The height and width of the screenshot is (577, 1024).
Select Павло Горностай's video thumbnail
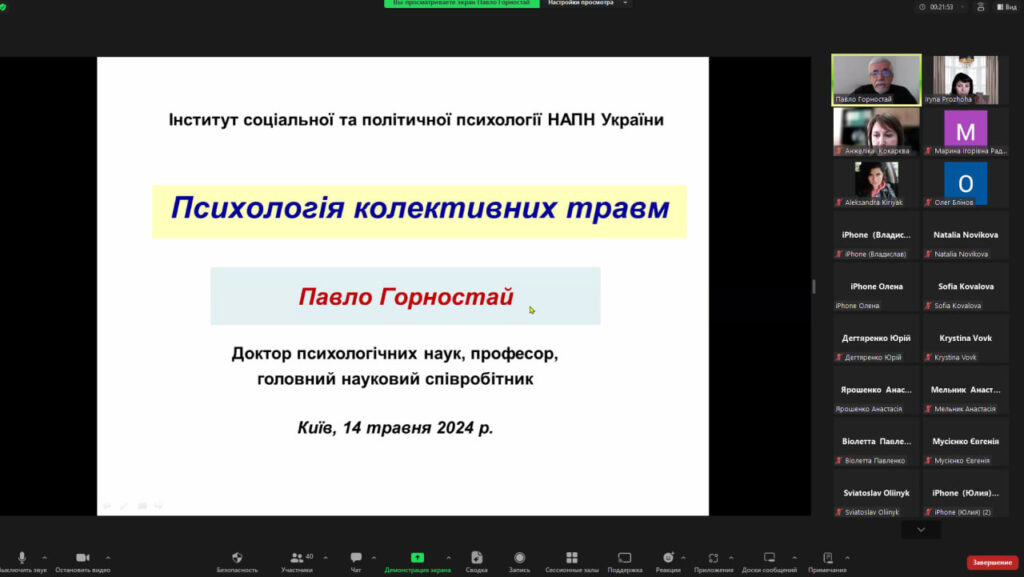click(876, 79)
